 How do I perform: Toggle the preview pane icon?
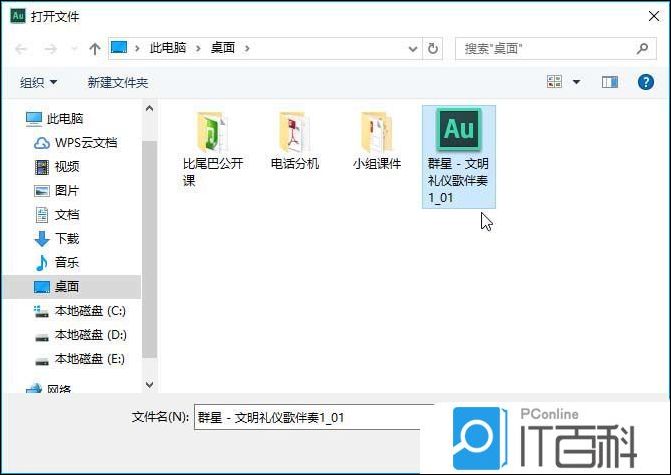tap(609, 82)
